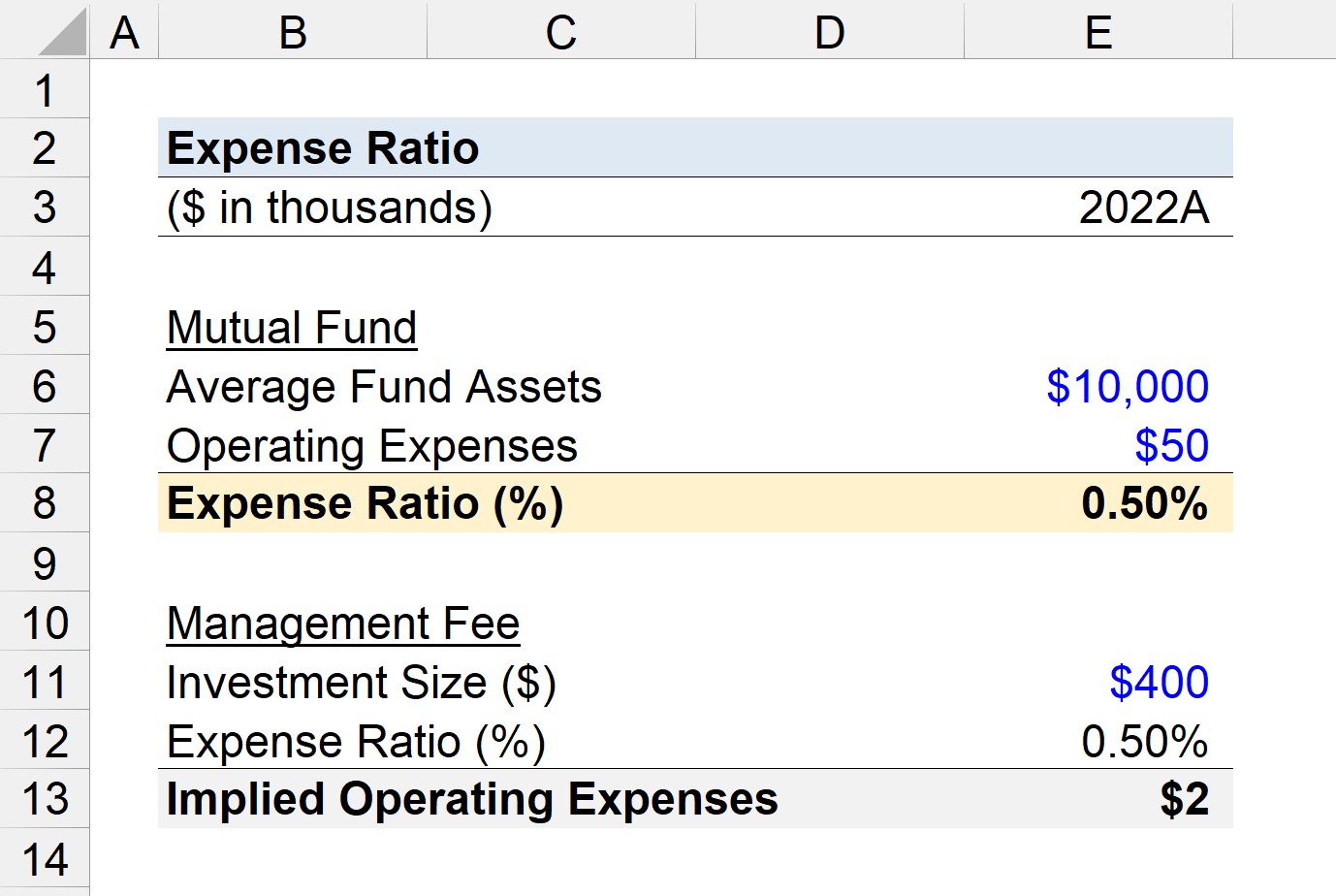The height and width of the screenshot is (896, 1336).
Task: Click the $400 Investment Size cell
Action: click(1097, 682)
